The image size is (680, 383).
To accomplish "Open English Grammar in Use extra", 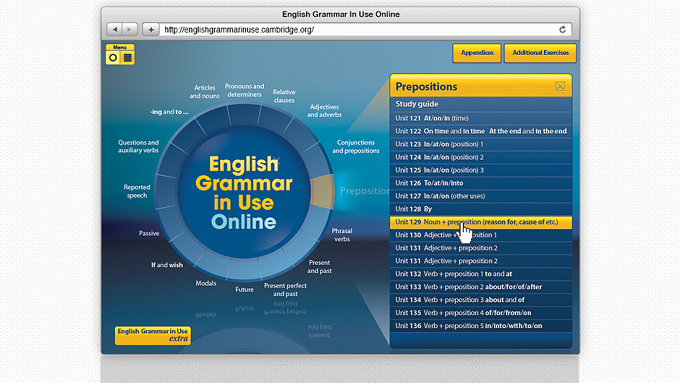I will pos(153,335).
